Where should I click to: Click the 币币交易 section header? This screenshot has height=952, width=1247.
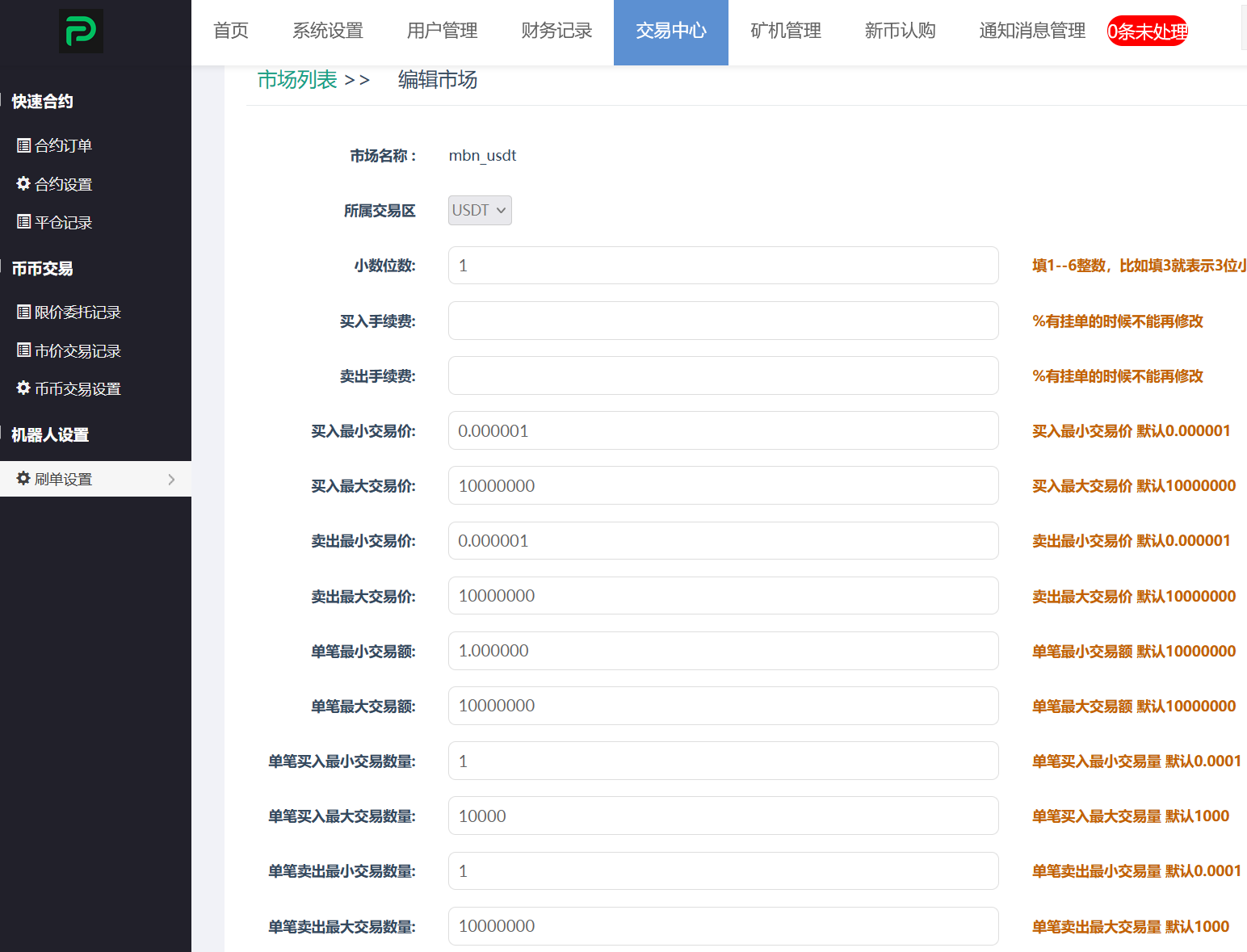42,268
